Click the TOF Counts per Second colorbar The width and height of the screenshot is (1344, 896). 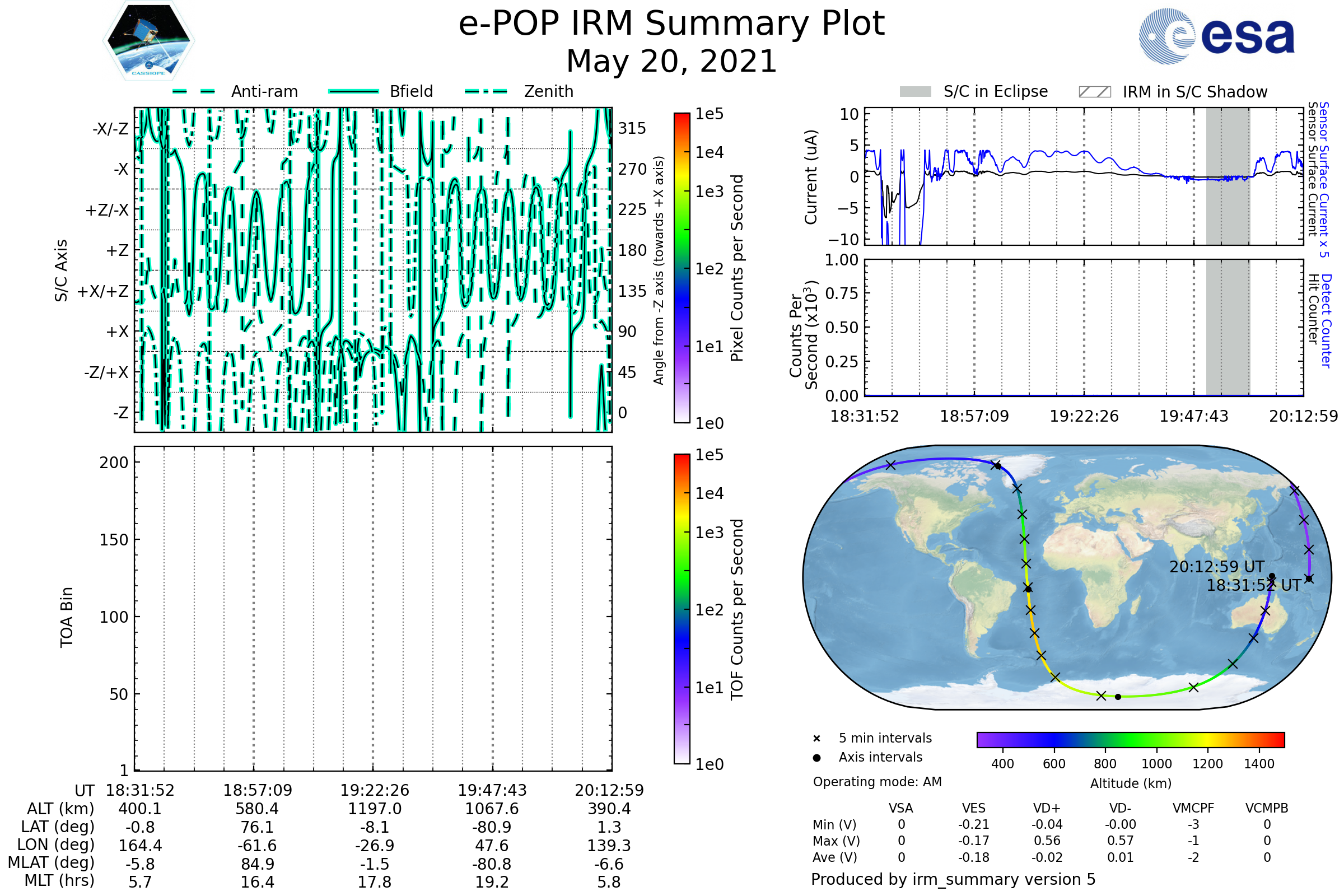pos(682,609)
